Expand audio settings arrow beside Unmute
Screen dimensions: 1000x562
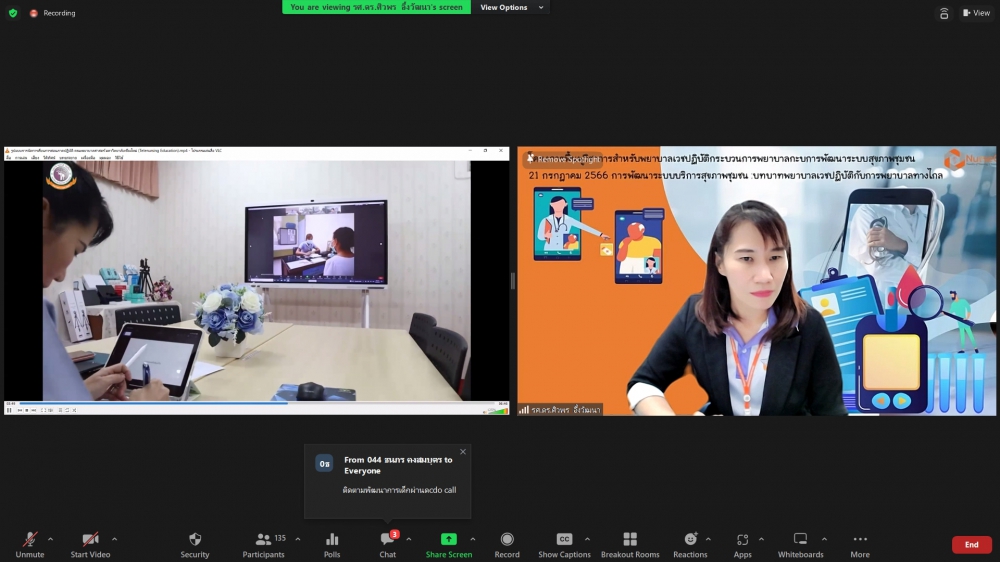coord(50,539)
